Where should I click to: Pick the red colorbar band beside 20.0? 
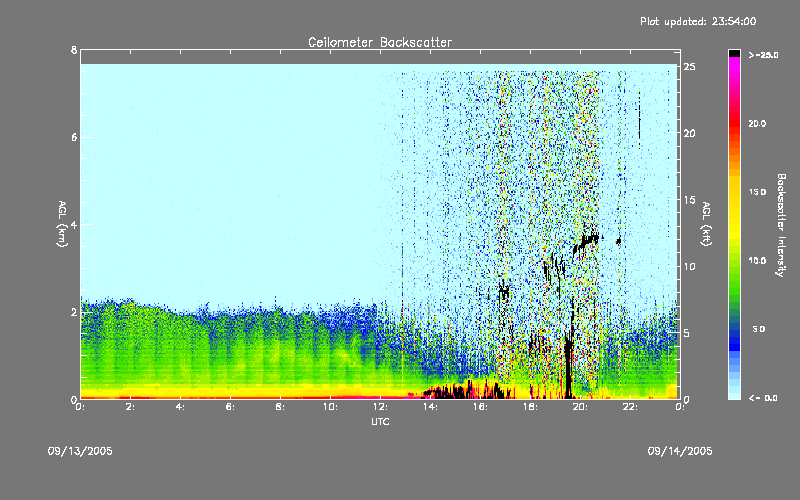pyautogui.click(x=734, y=124)
